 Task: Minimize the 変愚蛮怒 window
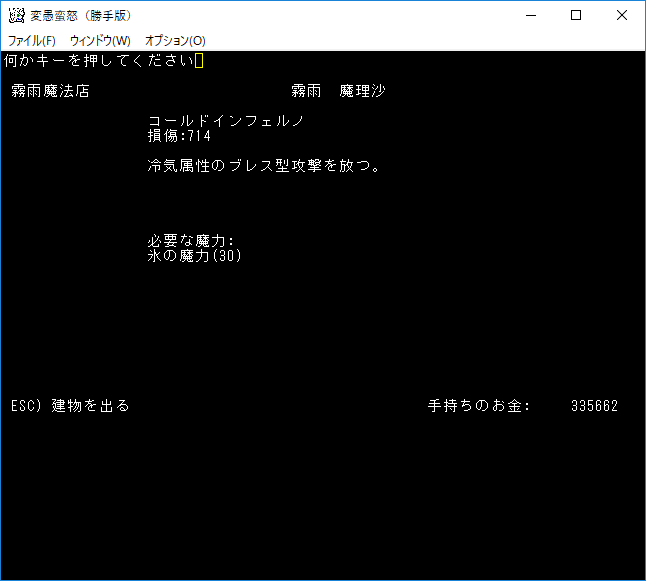[529, 16]
